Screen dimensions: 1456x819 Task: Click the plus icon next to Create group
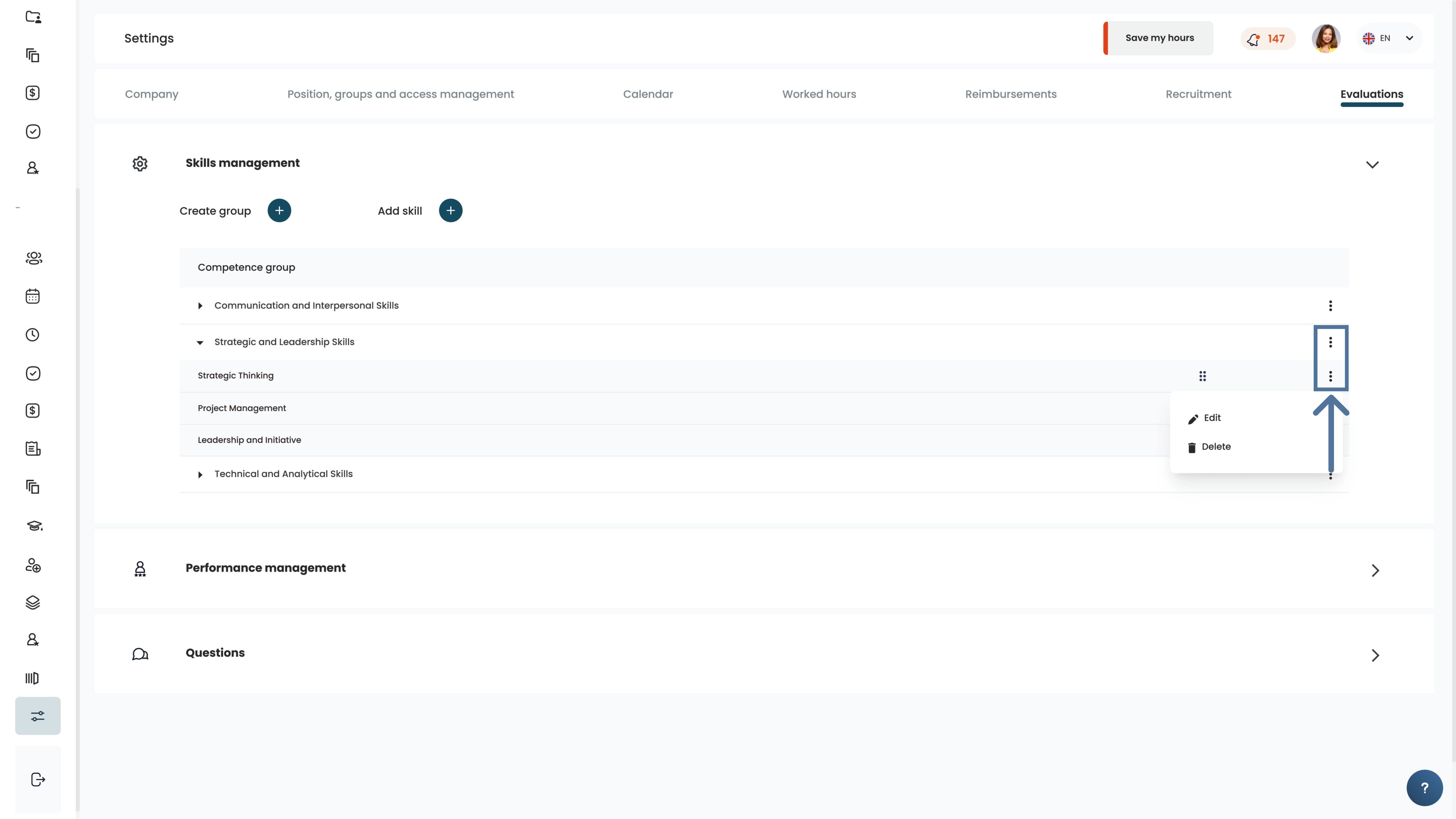tap(279, 211)
